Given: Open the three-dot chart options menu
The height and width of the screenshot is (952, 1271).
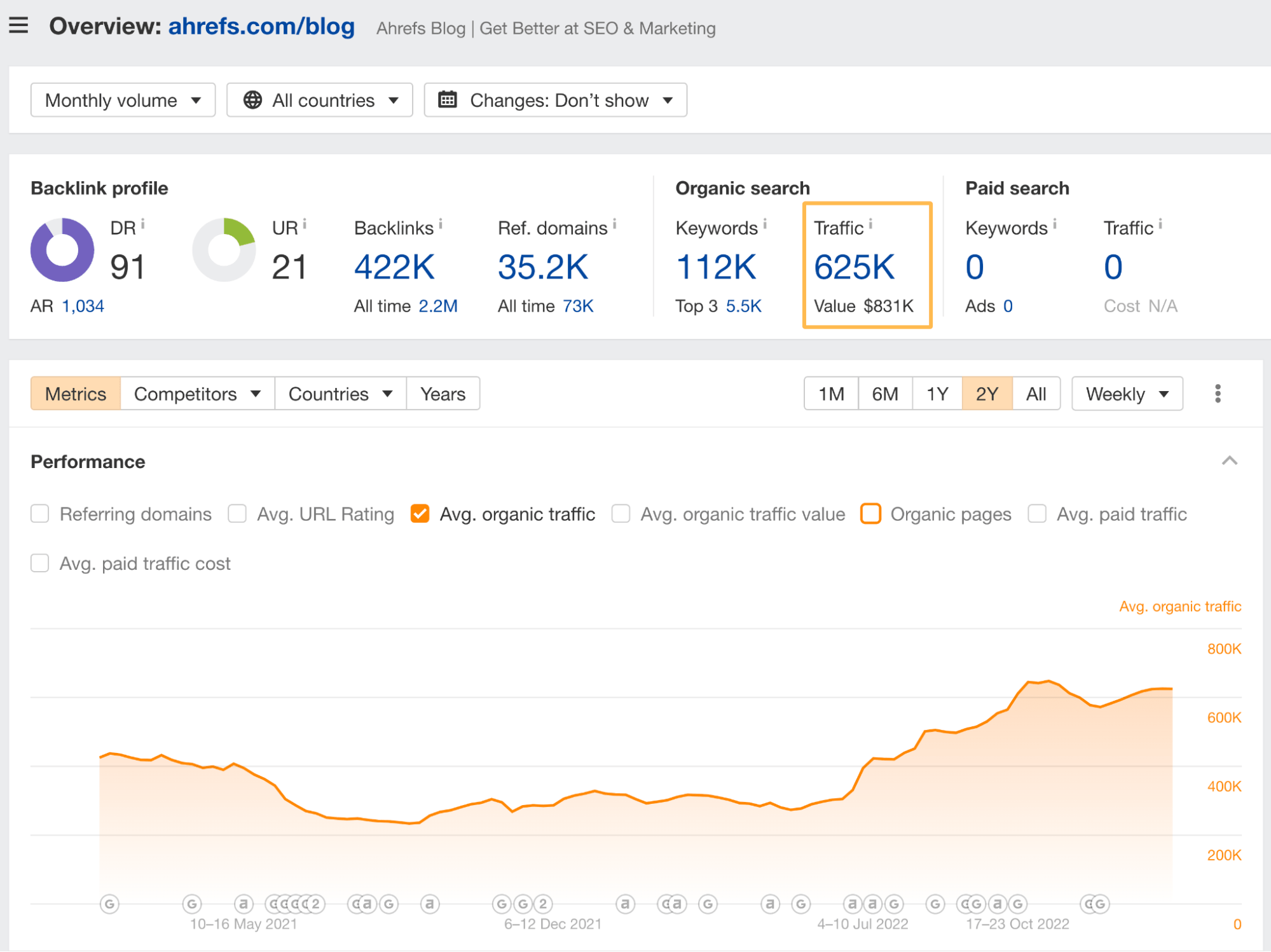Looking at the screenshot, I should [x=1218, y=394].
